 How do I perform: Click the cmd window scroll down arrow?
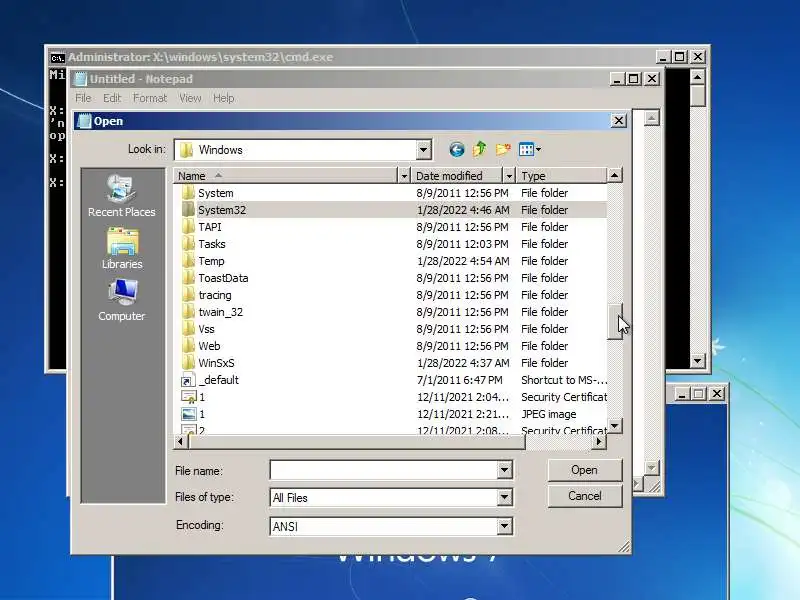(x=697, y=361)
